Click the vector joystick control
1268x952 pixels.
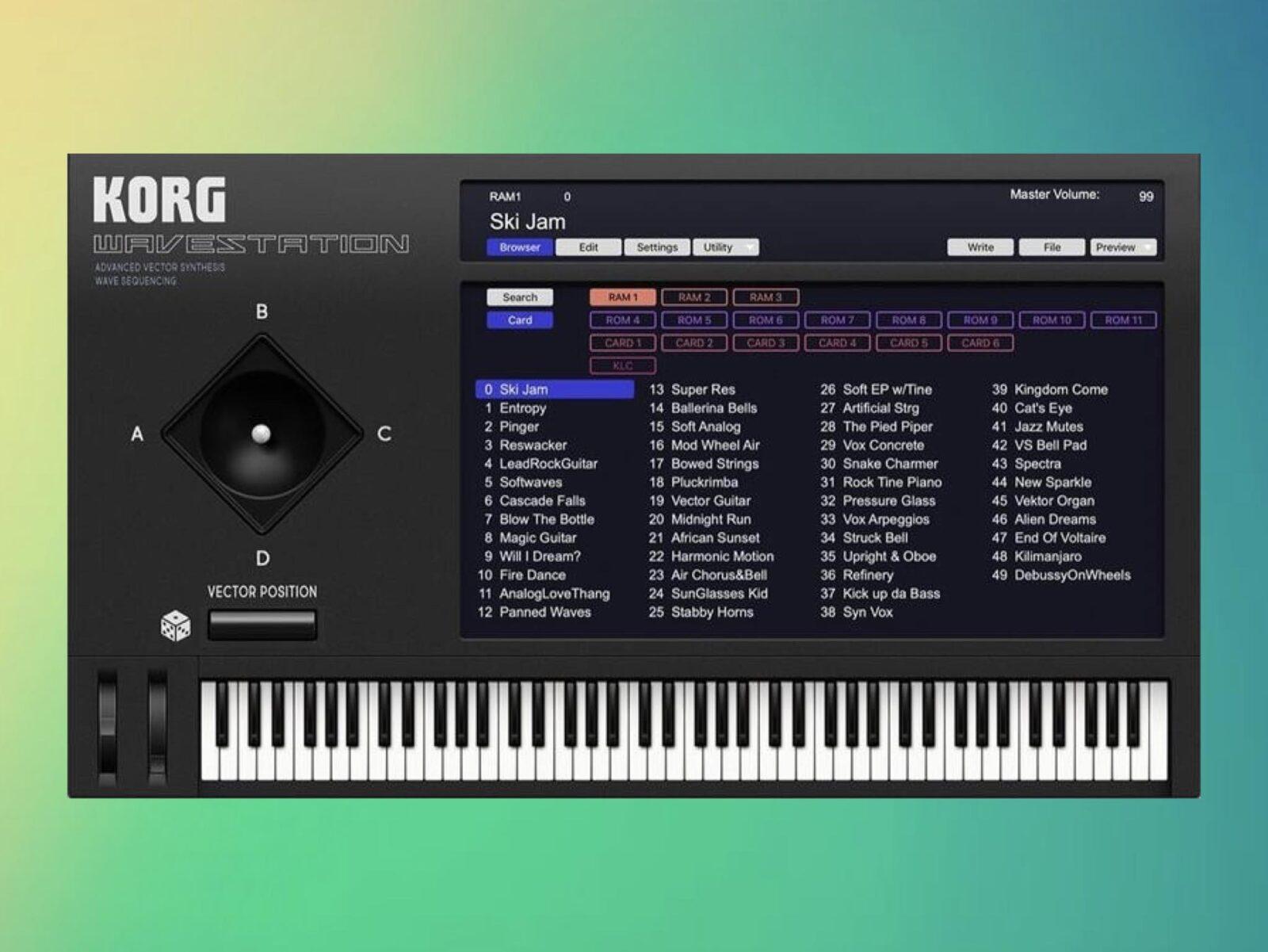click(260, 433)
